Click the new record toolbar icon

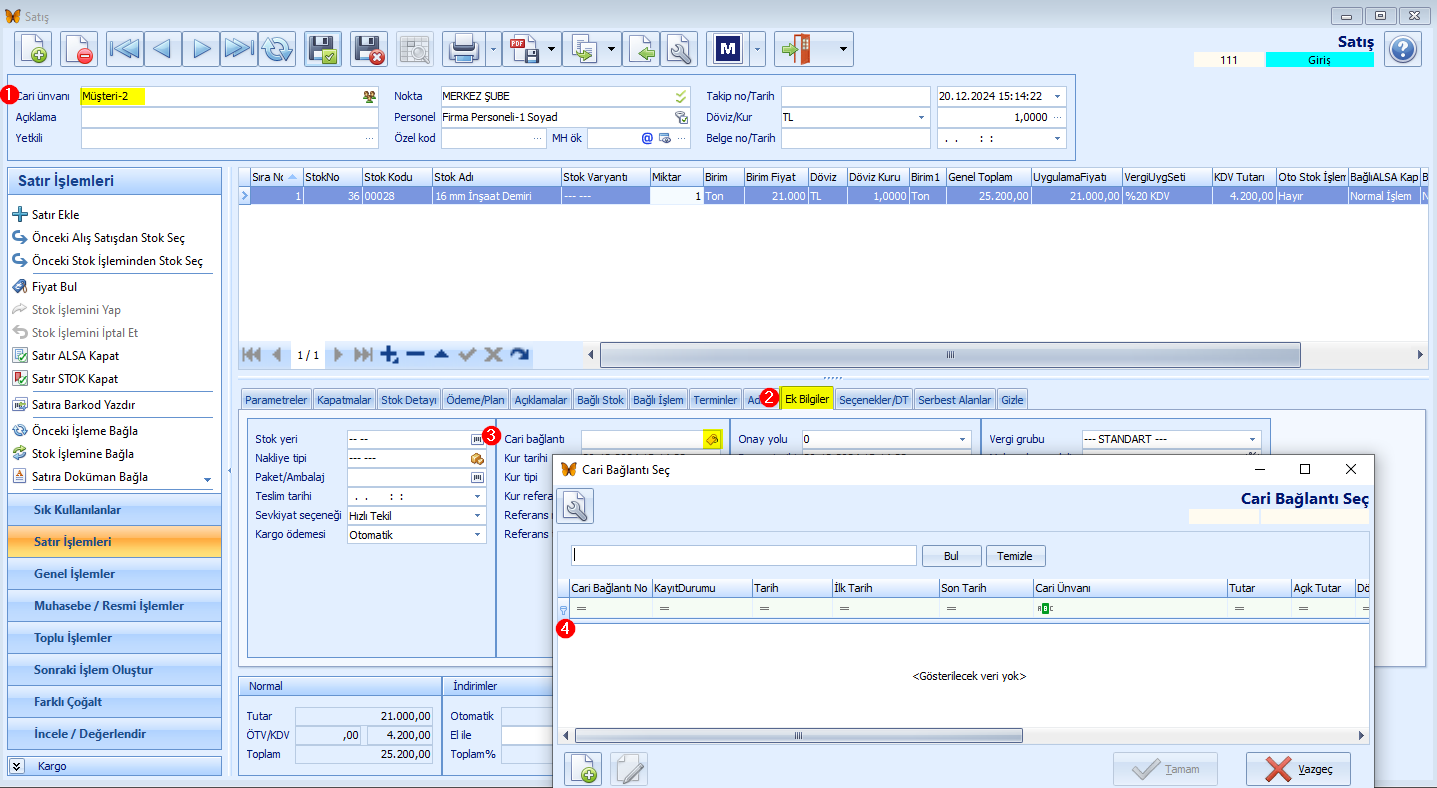33,48
